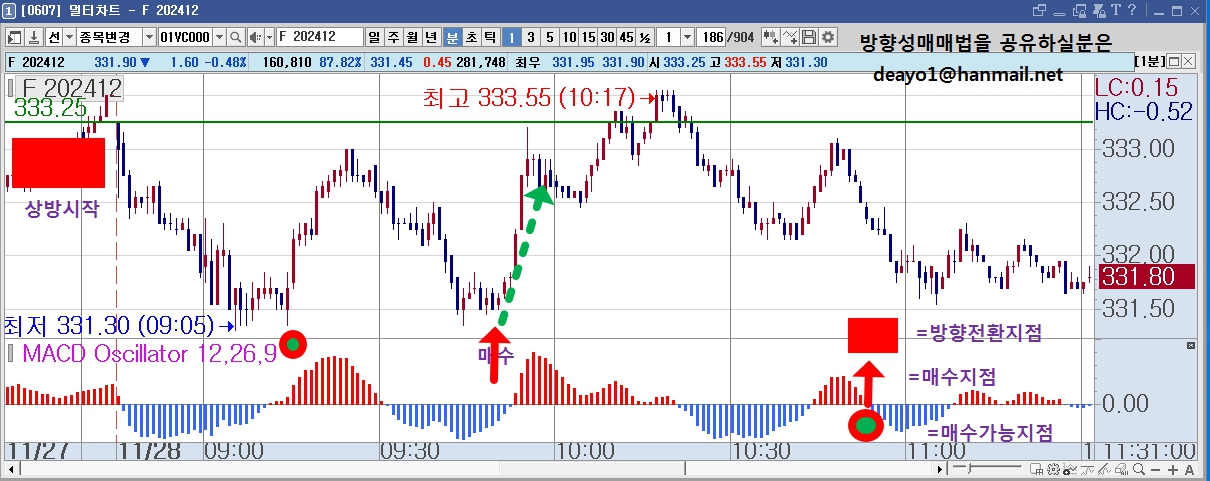Click the save chart floppy disk icon
1210x481 pixels.
(x=809, y=37)
